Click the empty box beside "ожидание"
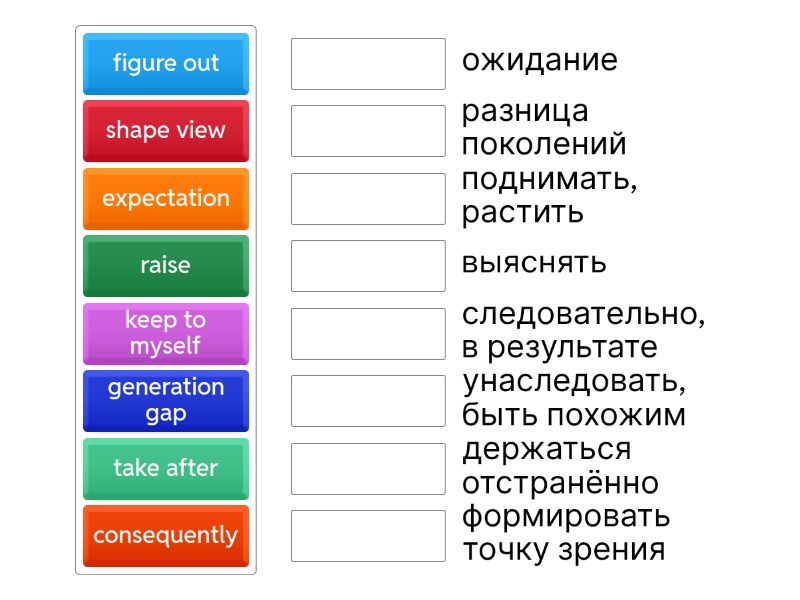Image resolution: width=800 pixels, height=600 pixels. click(368, 64)
